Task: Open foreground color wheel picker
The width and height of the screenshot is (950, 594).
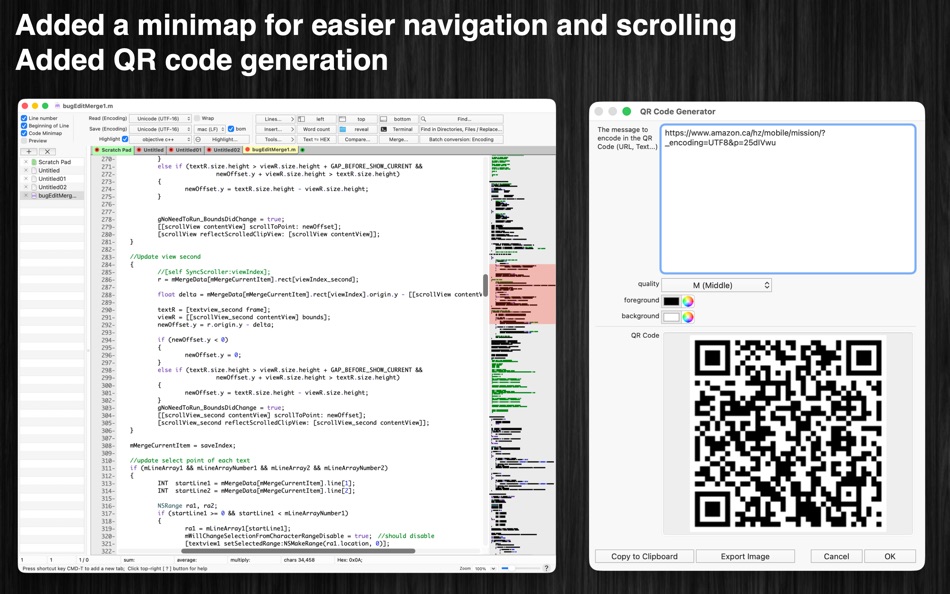Action: pyautogui.click(x=688, y=301)
